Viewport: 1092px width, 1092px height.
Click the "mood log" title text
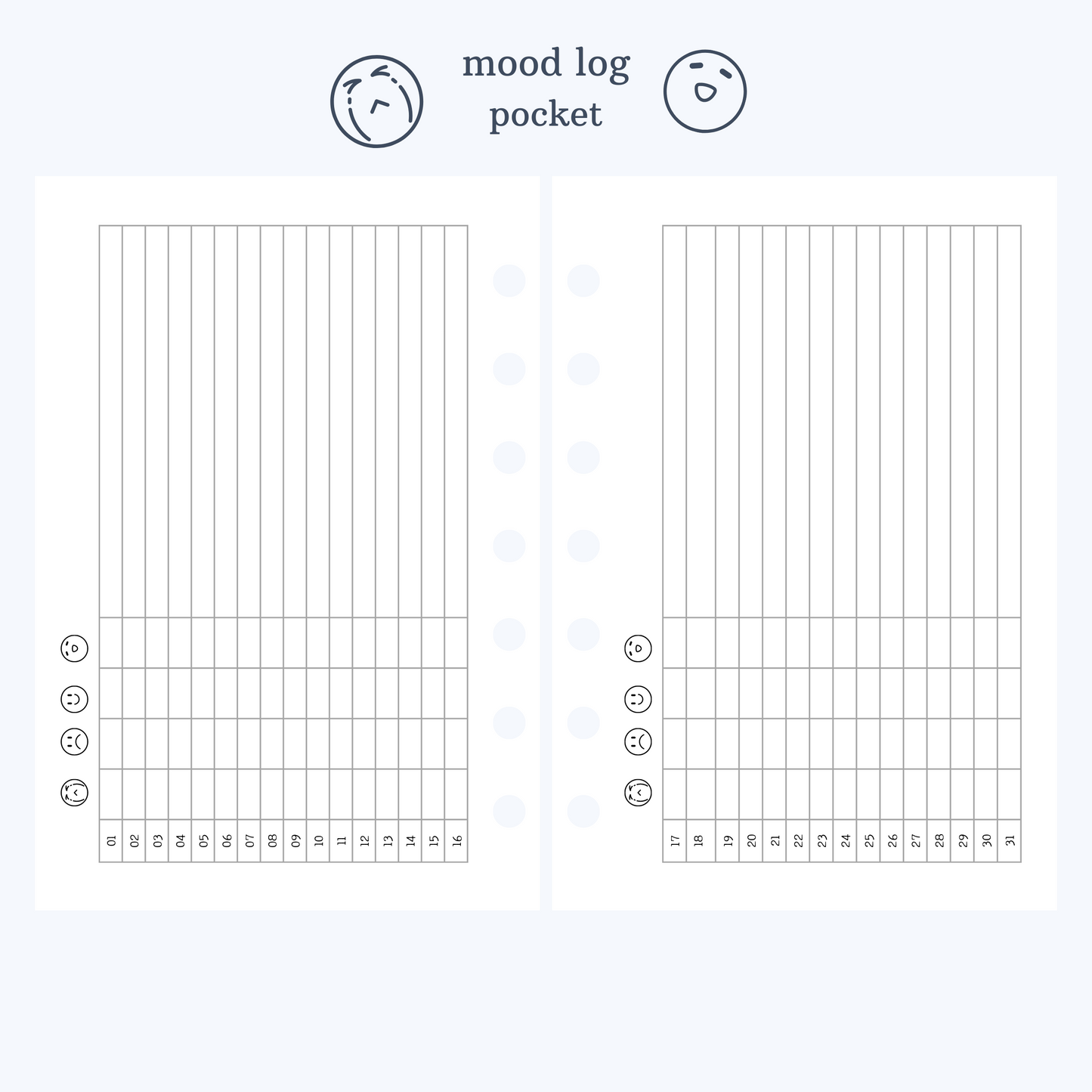546,63
